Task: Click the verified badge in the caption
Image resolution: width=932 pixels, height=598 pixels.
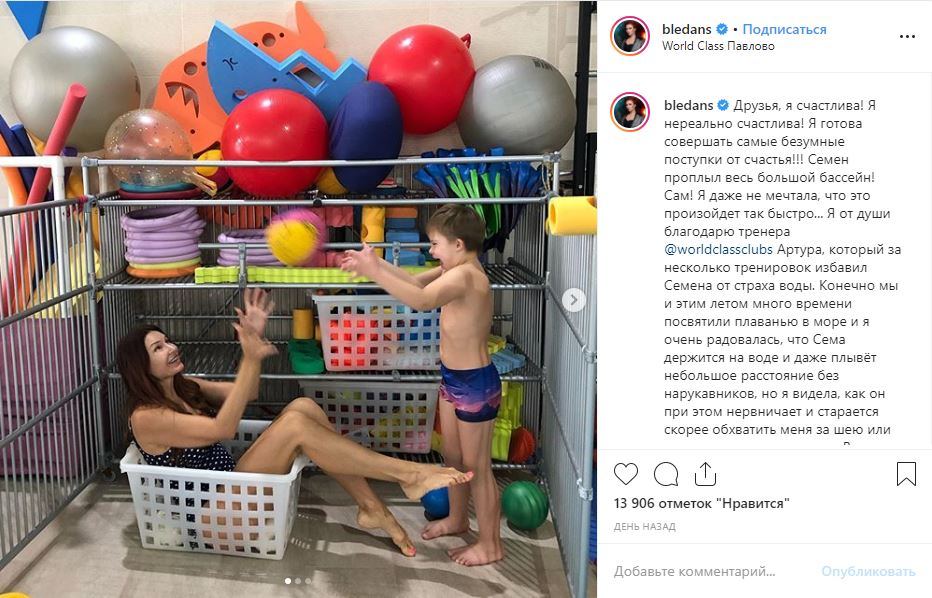Action: (x=723, y=105)
